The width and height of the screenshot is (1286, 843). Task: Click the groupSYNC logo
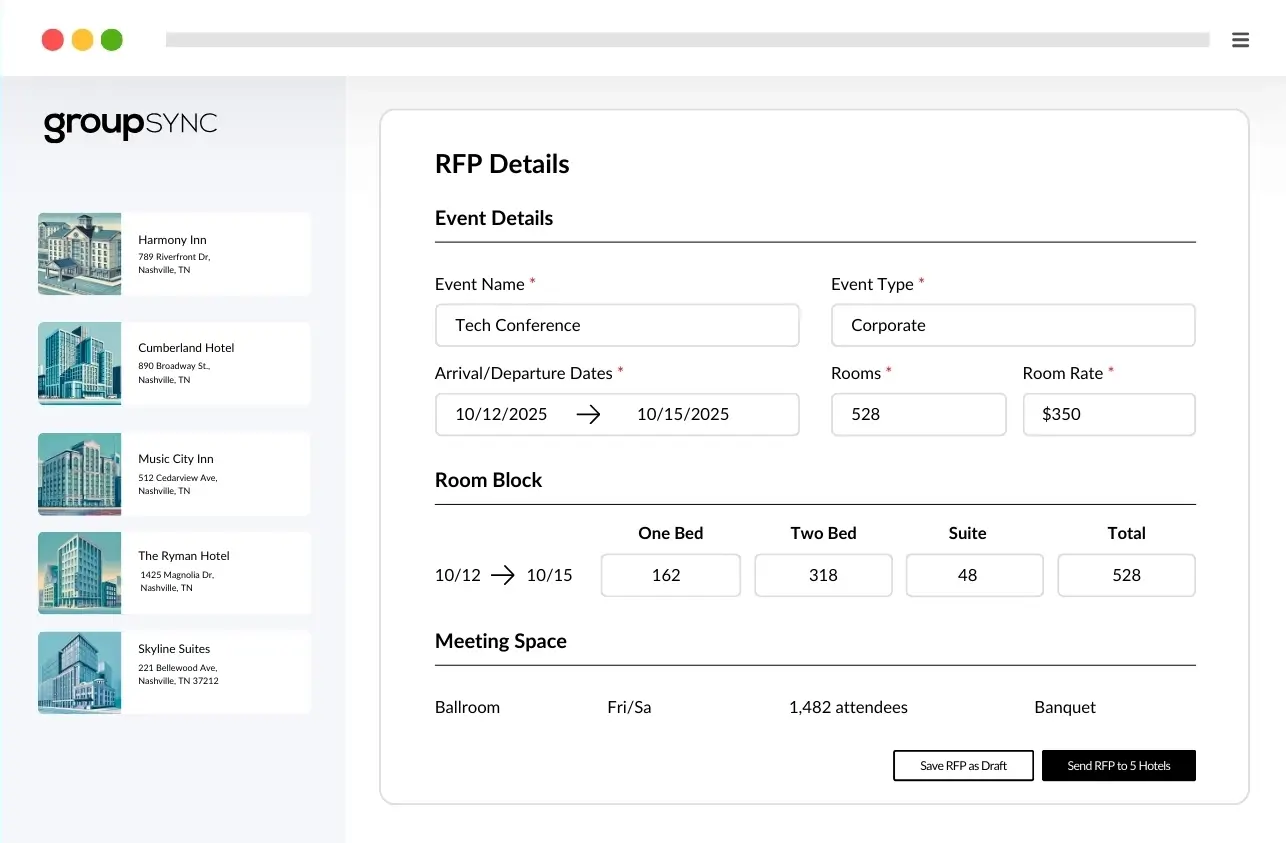tap(130, 126)
